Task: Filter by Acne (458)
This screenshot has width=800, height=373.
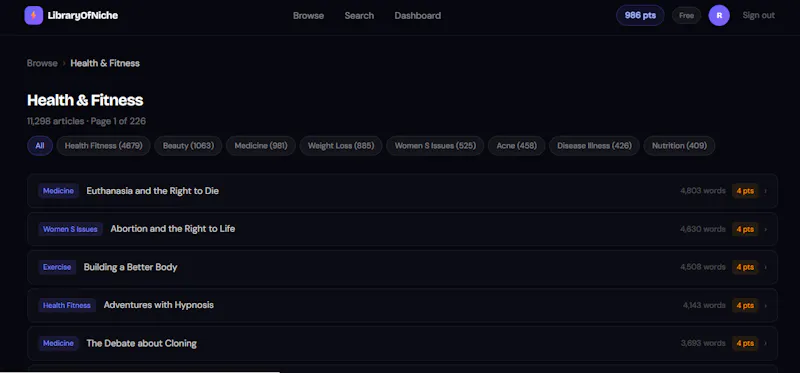Action: [x=516, y=146]
